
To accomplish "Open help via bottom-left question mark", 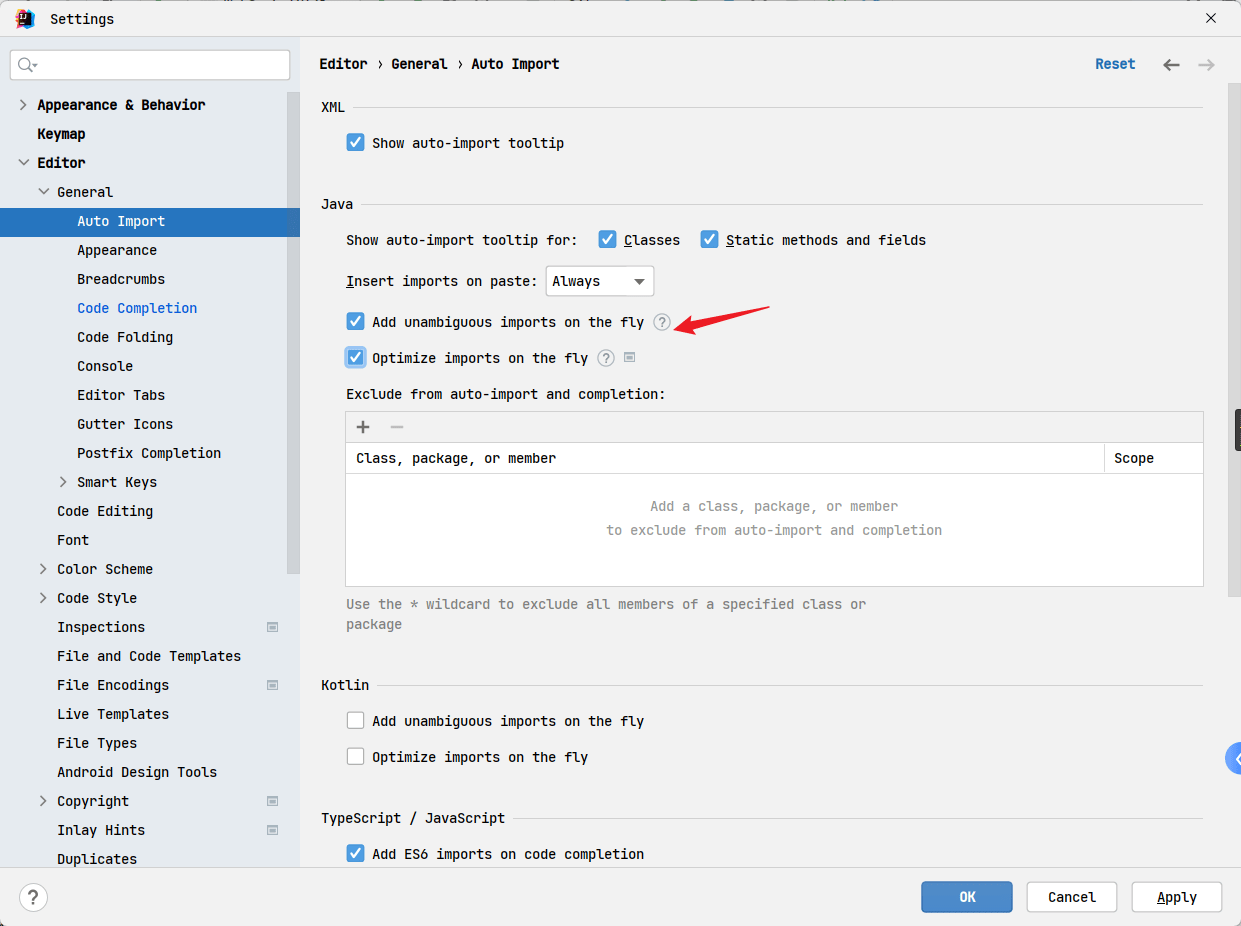I will click(34, 897).
